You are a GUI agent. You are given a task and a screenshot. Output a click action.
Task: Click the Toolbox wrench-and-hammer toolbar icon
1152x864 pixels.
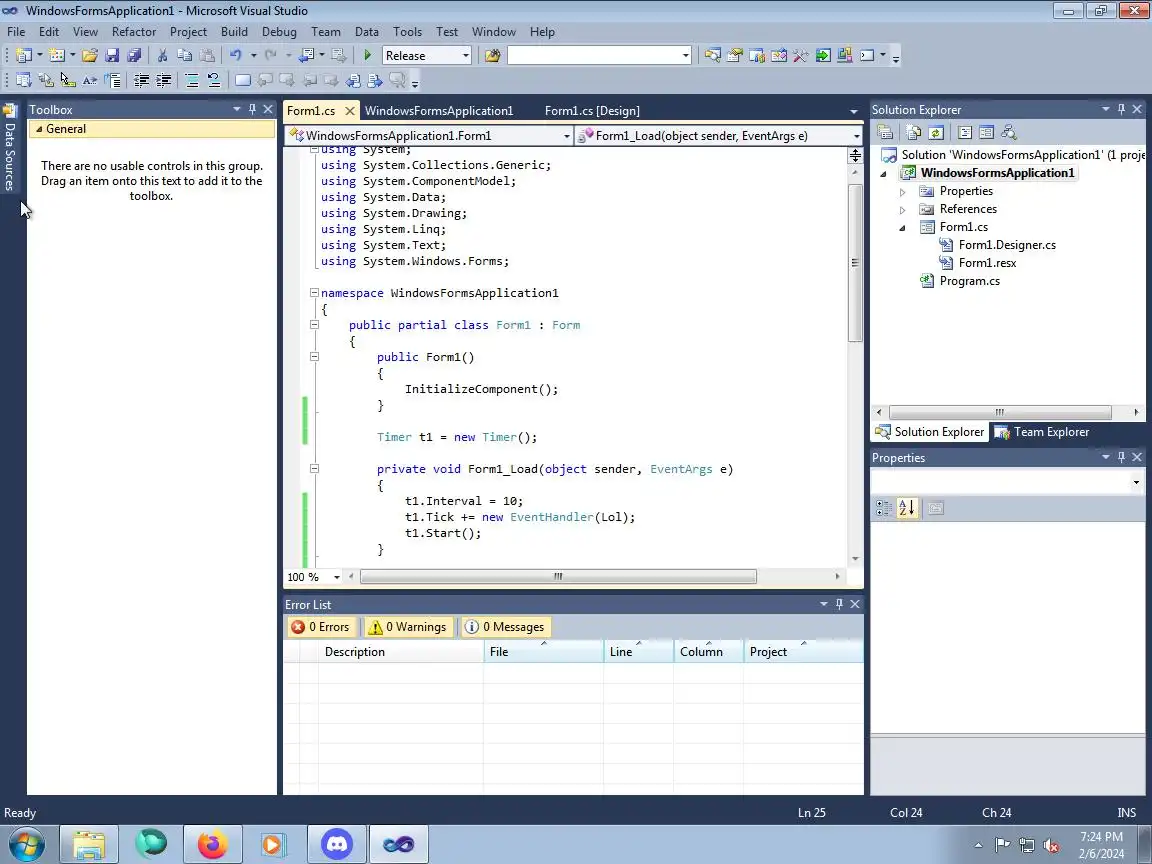(801, 55)
